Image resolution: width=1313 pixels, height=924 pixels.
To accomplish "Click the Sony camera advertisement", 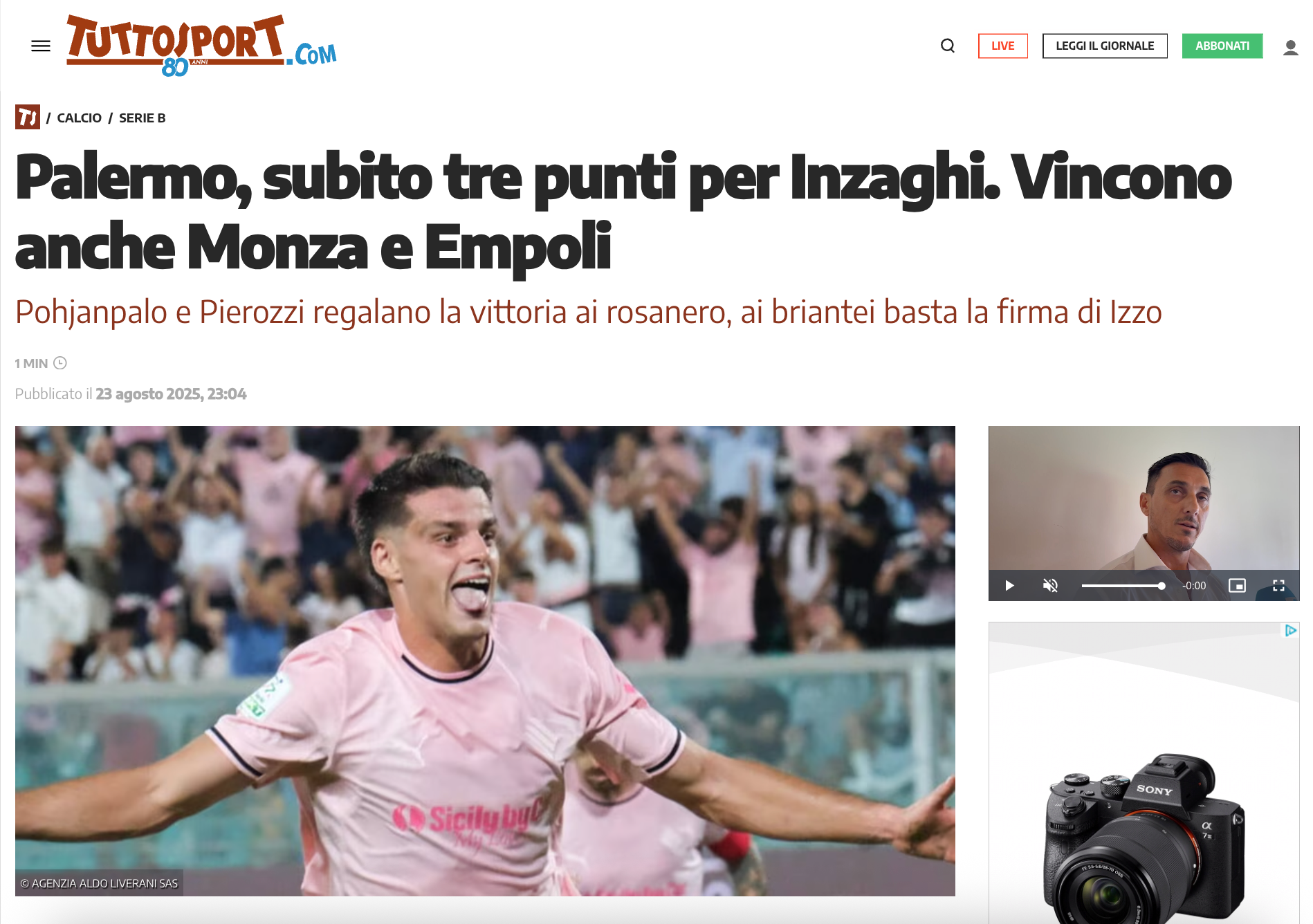I will (1144, 773).
